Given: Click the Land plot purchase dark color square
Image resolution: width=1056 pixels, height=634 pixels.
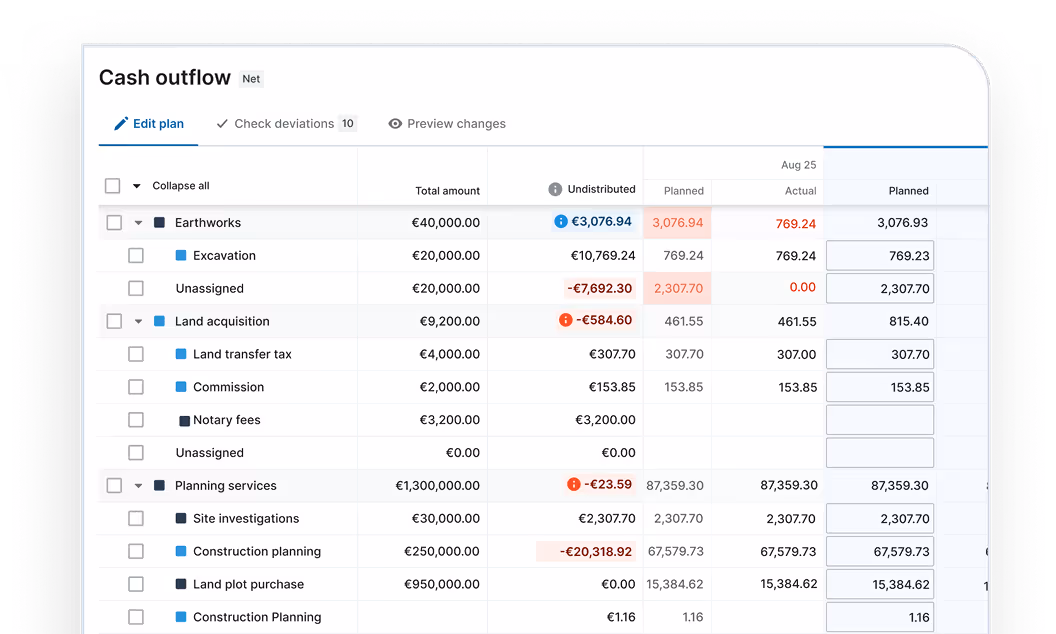Looking at the screenshot, I should coord(181,584).
